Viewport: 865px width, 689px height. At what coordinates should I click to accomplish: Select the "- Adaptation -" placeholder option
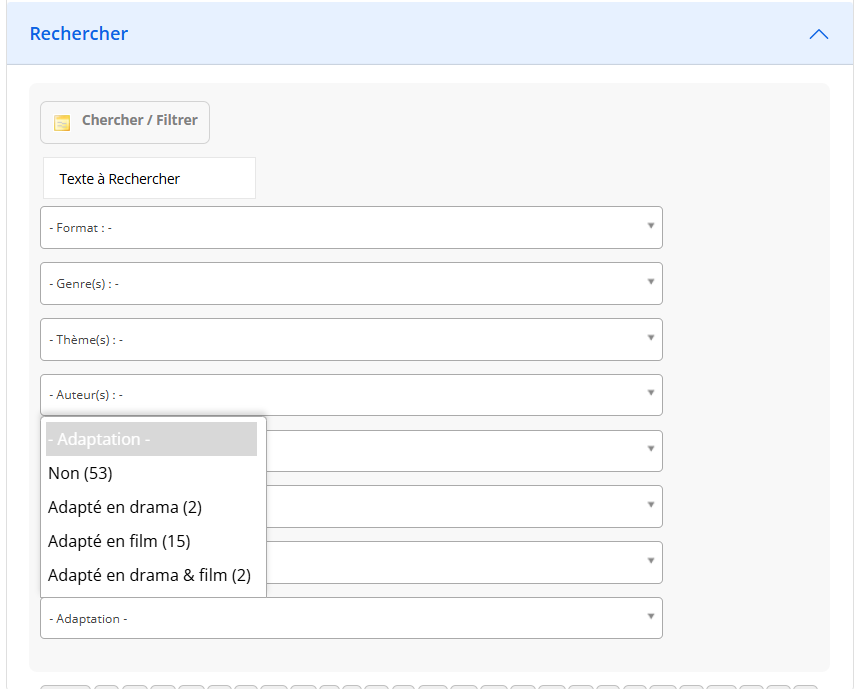[152, 439]
